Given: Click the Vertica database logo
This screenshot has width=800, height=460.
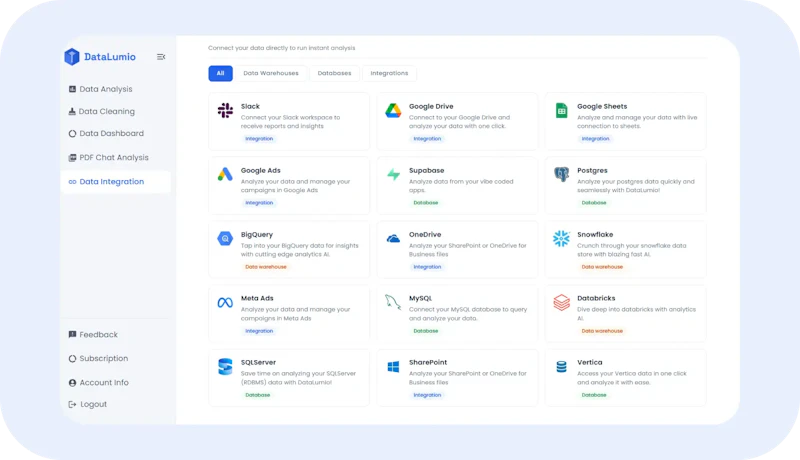Looking at the screenshot, I should point(561,367).
